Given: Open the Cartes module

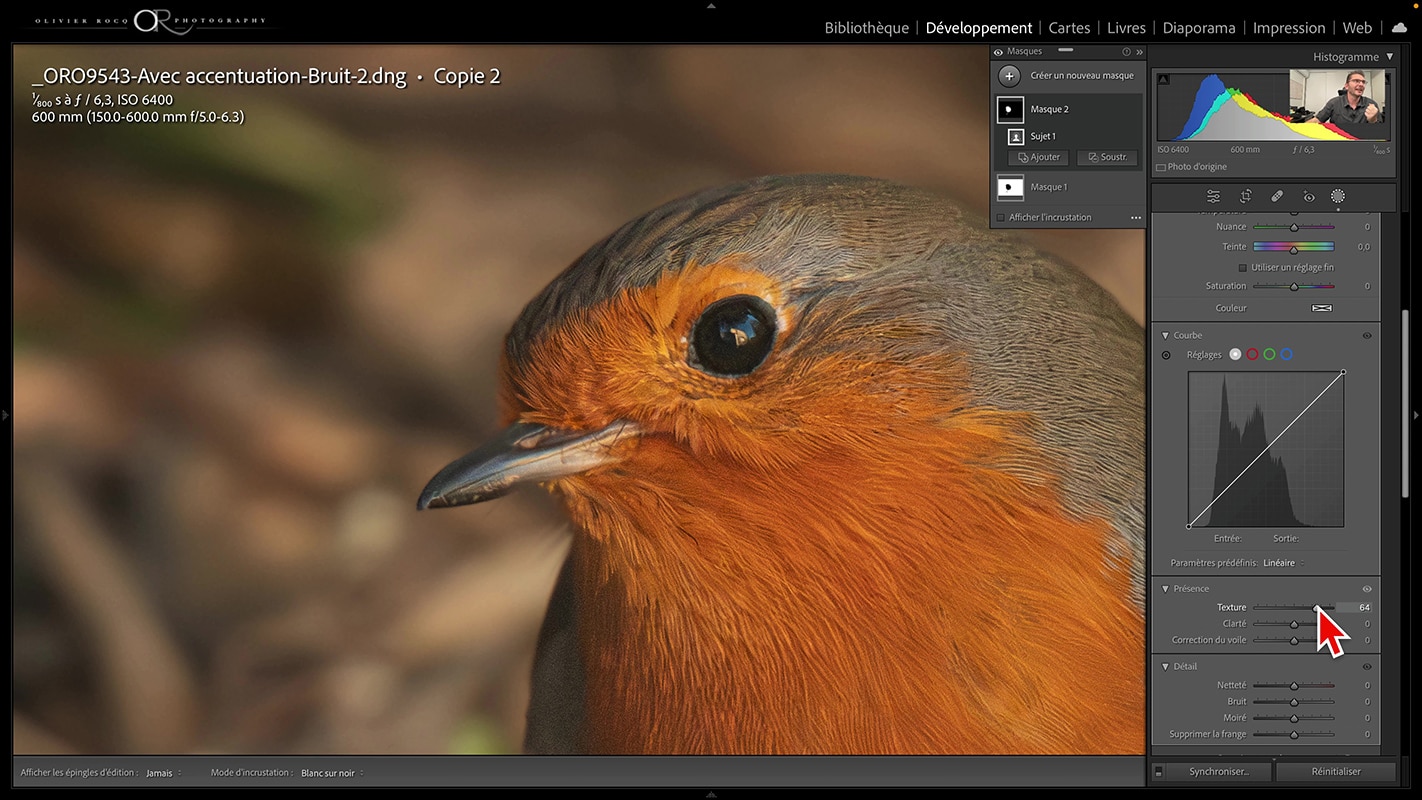Looking at the screenshot, I should (x=1069, y=28).
